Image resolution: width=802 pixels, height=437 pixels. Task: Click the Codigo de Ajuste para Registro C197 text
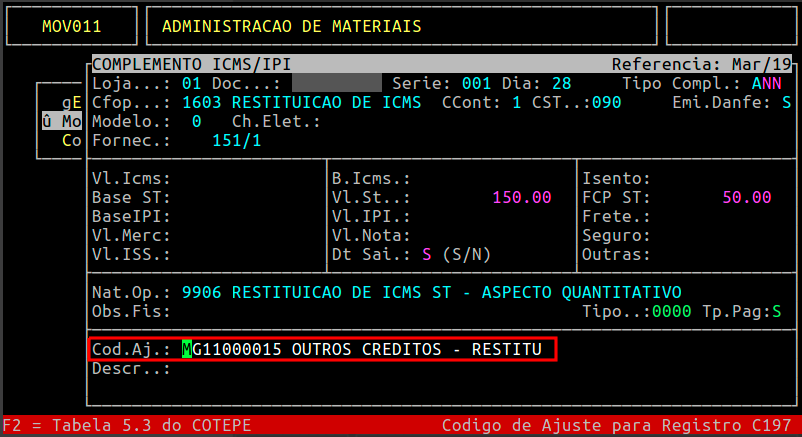pos(616,426)
